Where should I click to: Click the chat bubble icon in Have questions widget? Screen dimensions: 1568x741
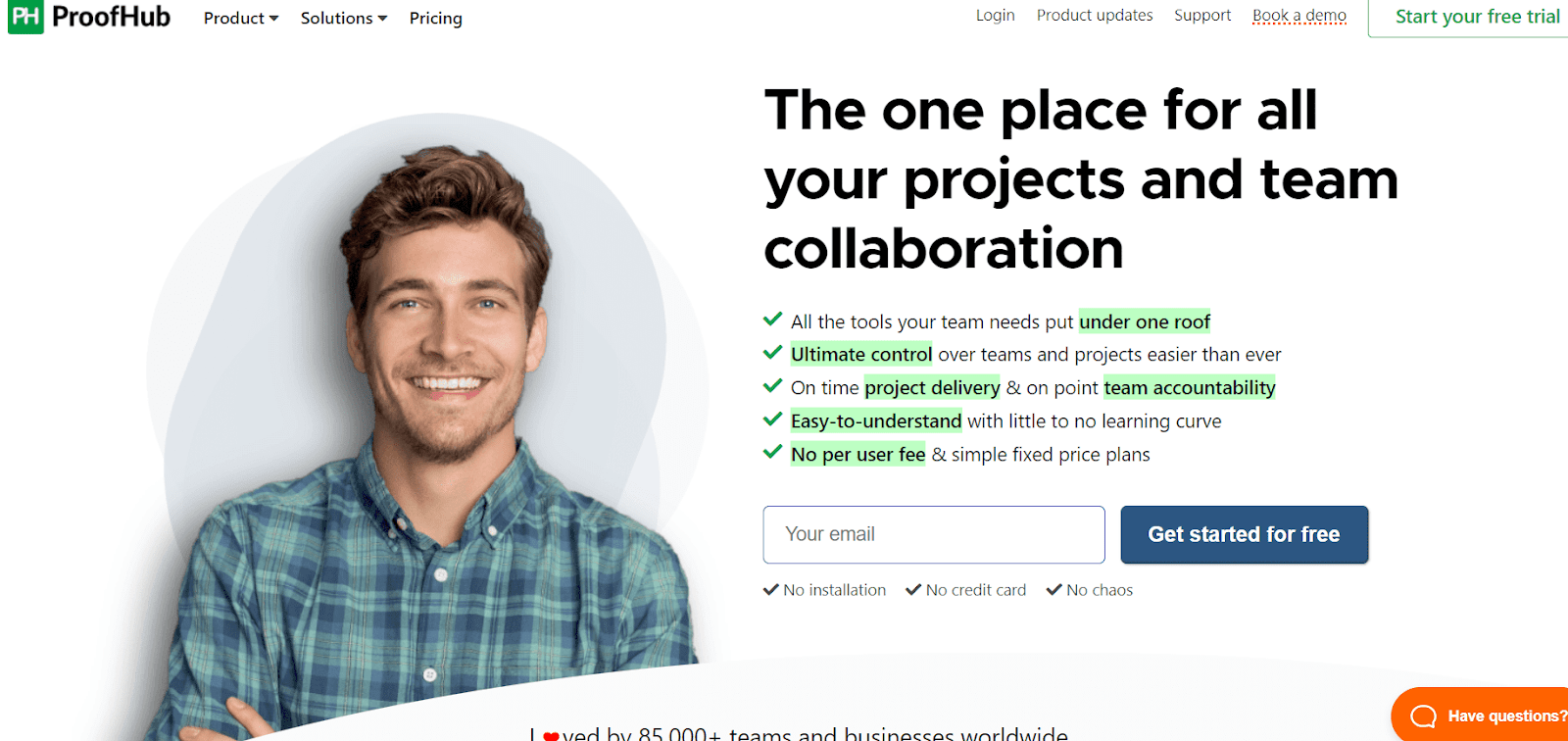click(x=1423, y=716)
